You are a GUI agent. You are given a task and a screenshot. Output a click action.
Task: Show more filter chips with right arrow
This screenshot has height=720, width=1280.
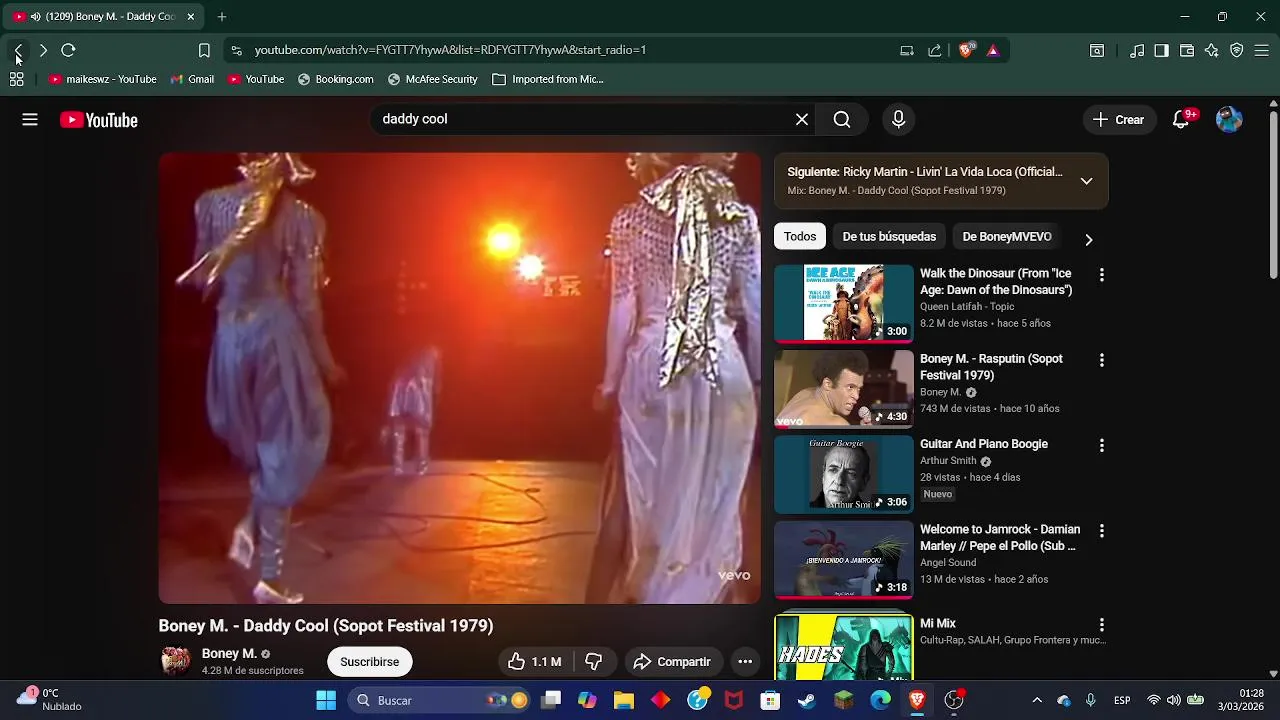(x=1089, y=239)
